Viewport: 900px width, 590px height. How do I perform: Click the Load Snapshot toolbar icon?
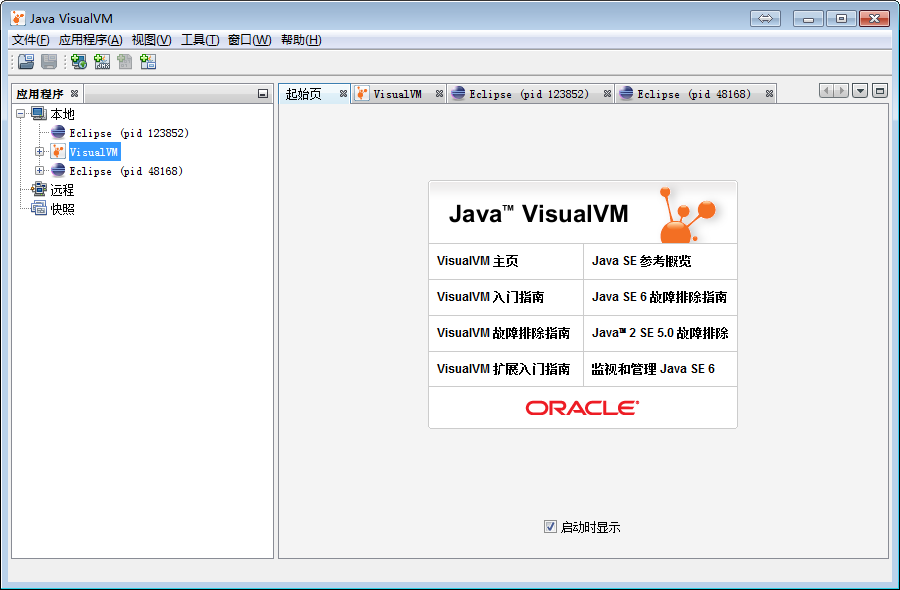[26, 61]
